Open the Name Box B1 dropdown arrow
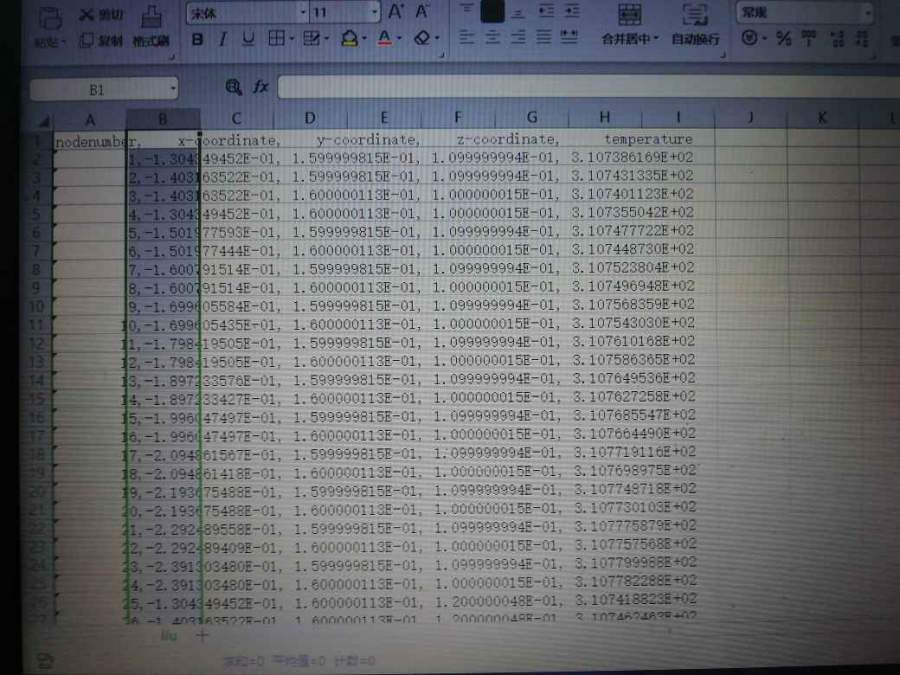The height and width of the screenshot is (675, 900). [x=172, y=89]
